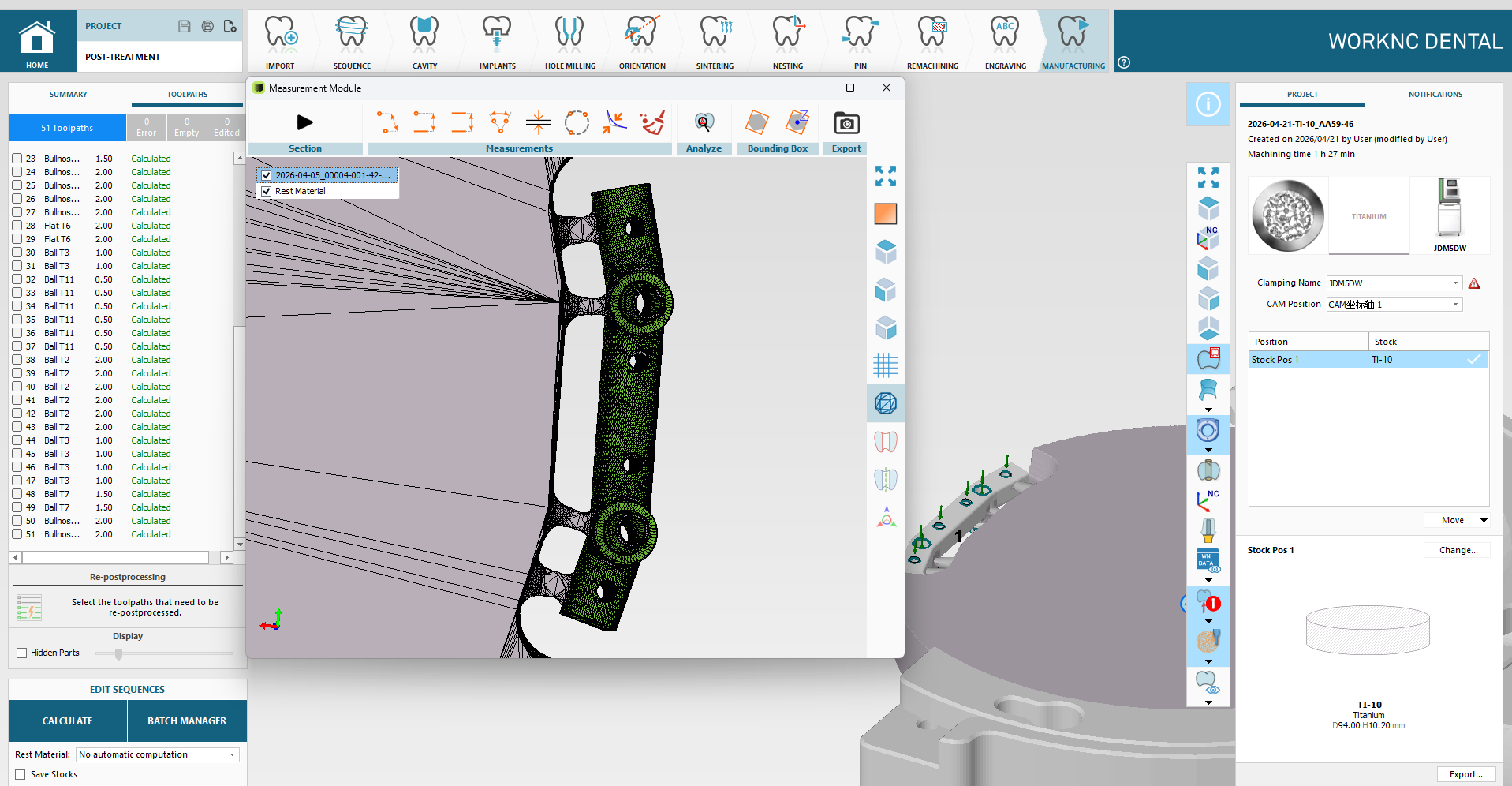The width and height of the screenshot is (1512, 786).
Task: Open the Engraving step
Action: coord(1005,41)
